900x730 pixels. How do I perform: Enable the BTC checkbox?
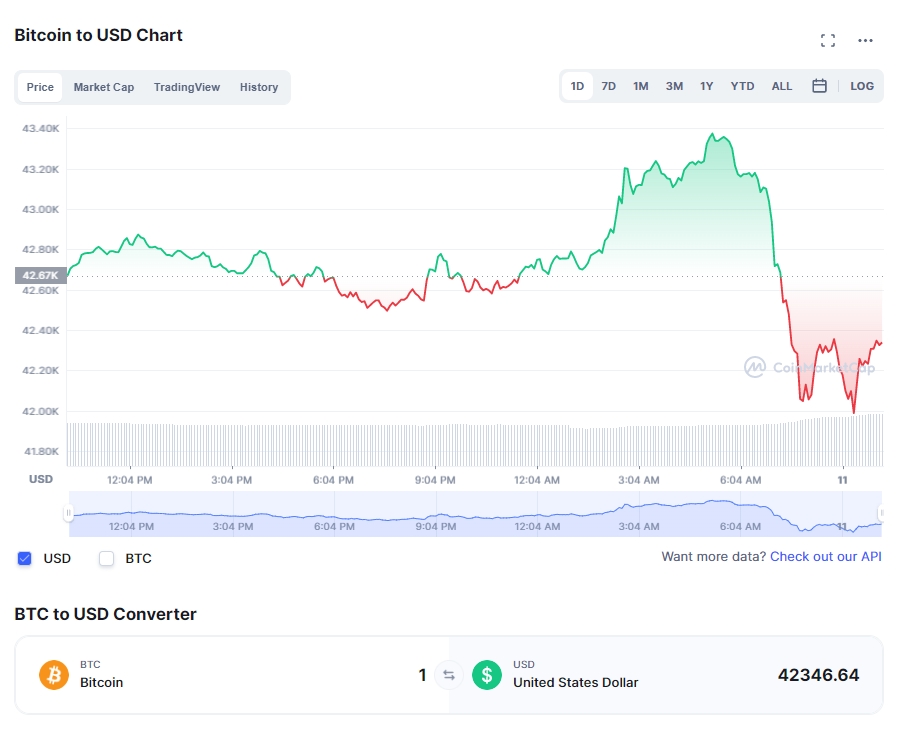point(107,558)
